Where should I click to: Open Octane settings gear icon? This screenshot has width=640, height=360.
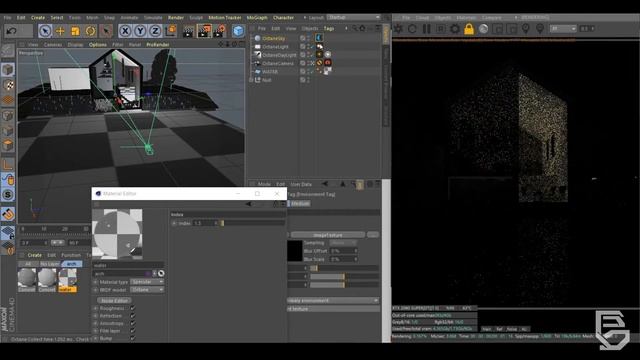(x=455, y=29)
